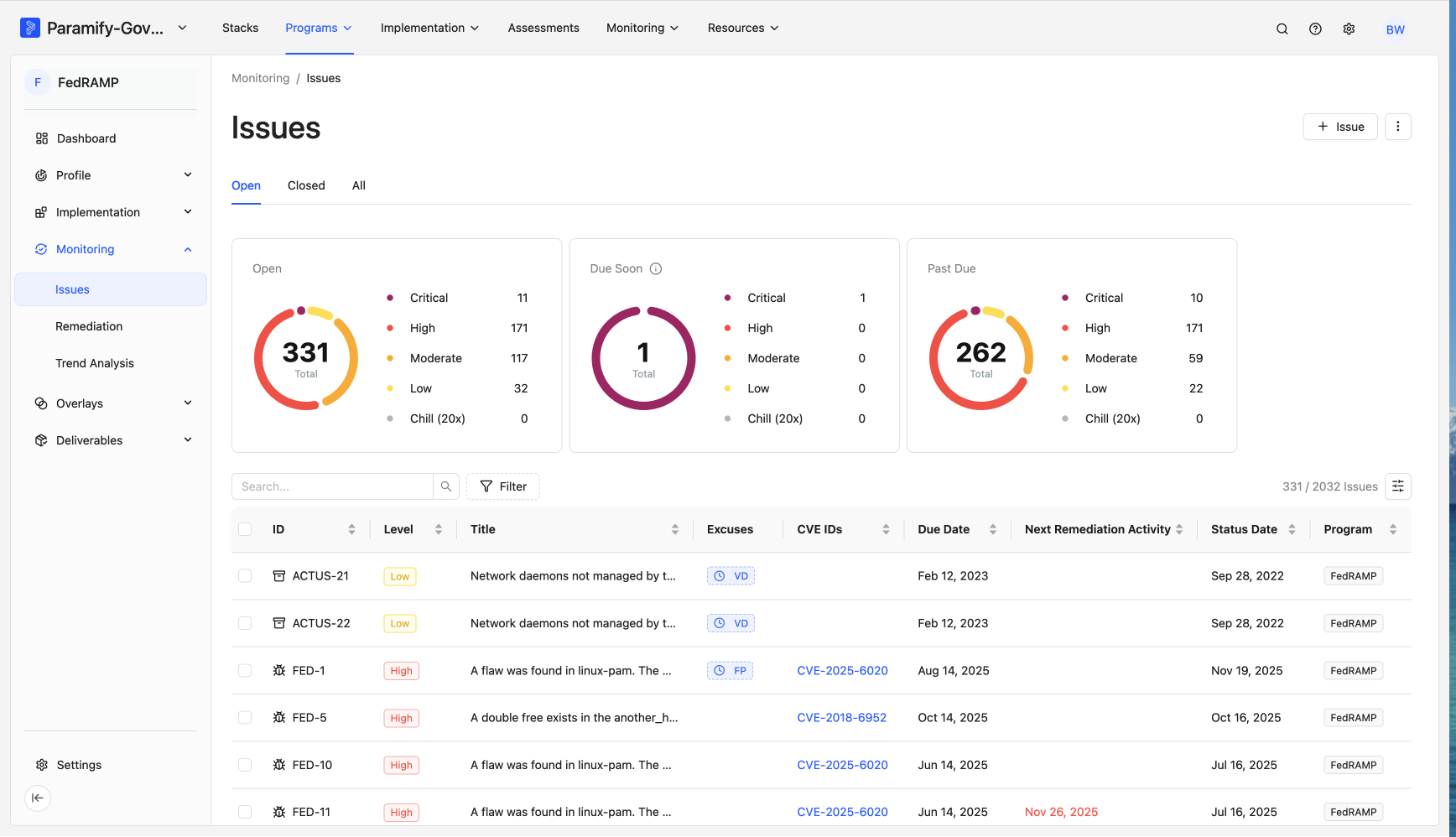The width and height of the screenshot is (1456, 837).
Task: Open the CVE-2018-6952 link
Action: 841,718
